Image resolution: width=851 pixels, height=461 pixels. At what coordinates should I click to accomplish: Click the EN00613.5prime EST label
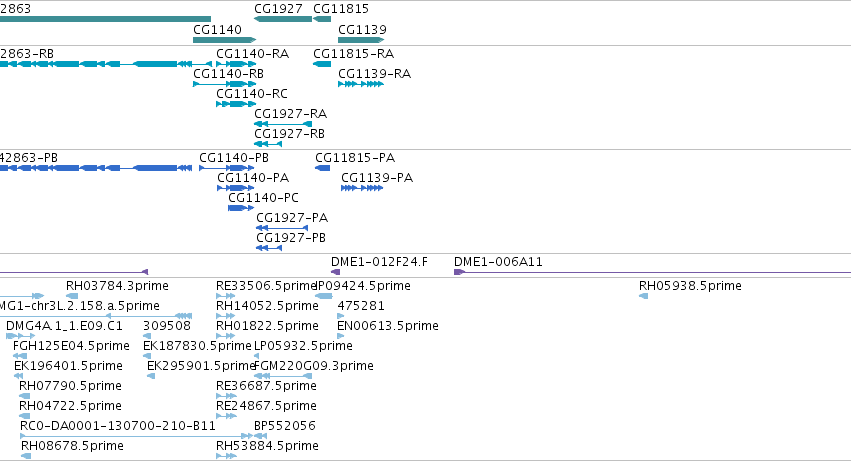click(x=388, y=326)
